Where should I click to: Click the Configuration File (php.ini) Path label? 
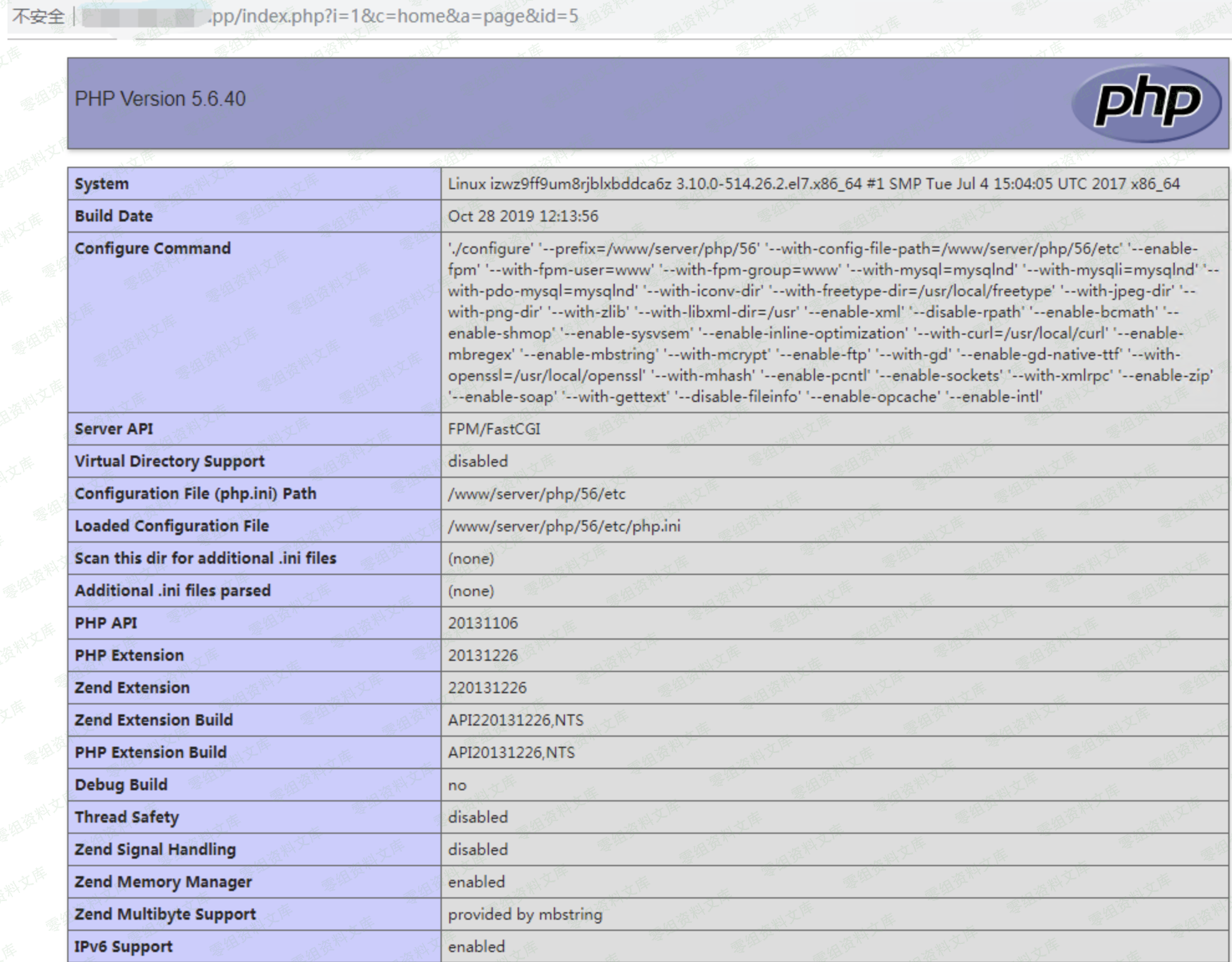tap(195, 494)
